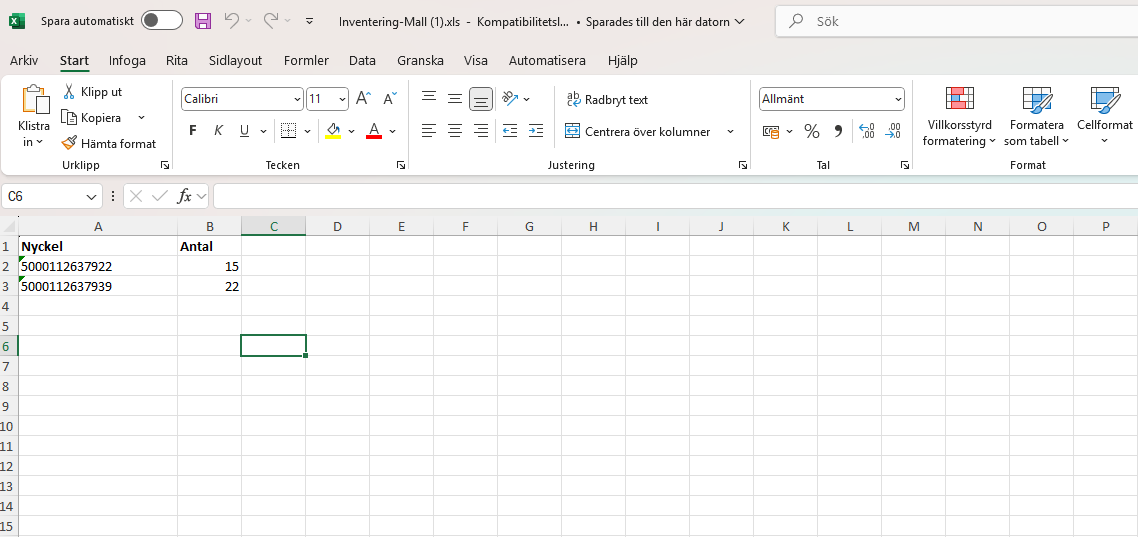1138x537 pixels.
Task: Apply the yellow fill color bucket
Action: pos(333,131)
